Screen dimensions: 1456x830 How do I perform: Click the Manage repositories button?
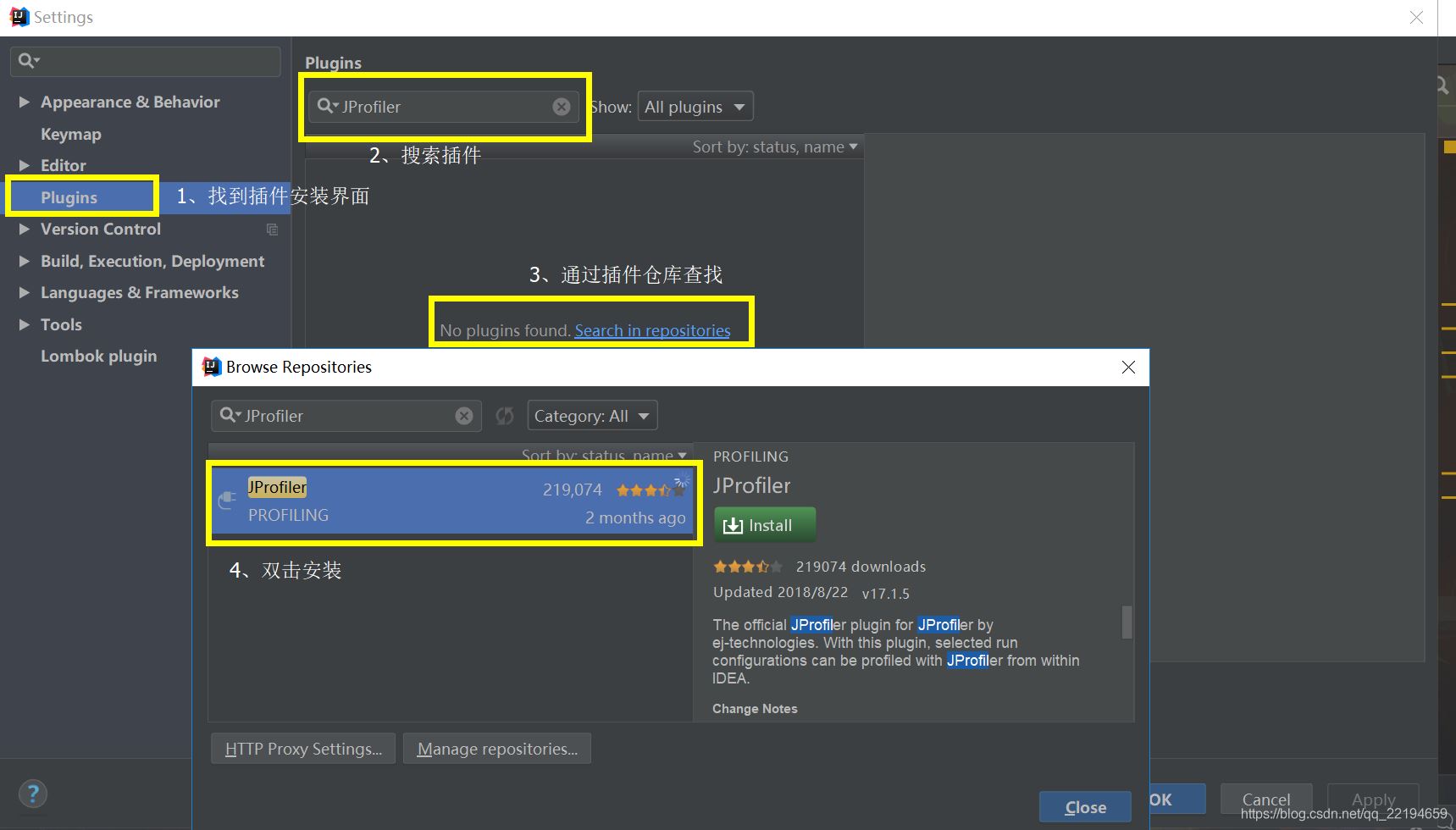(x=496, y=748)
